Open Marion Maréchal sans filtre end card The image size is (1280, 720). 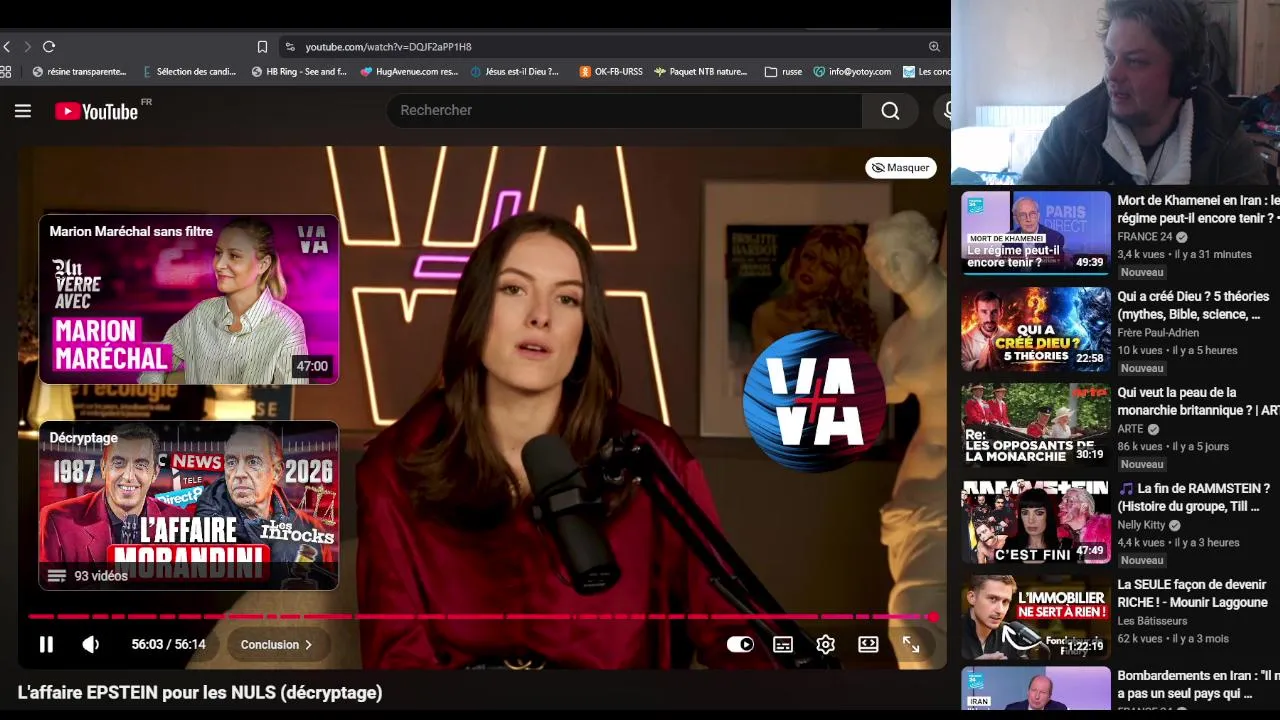pos(189,299)
